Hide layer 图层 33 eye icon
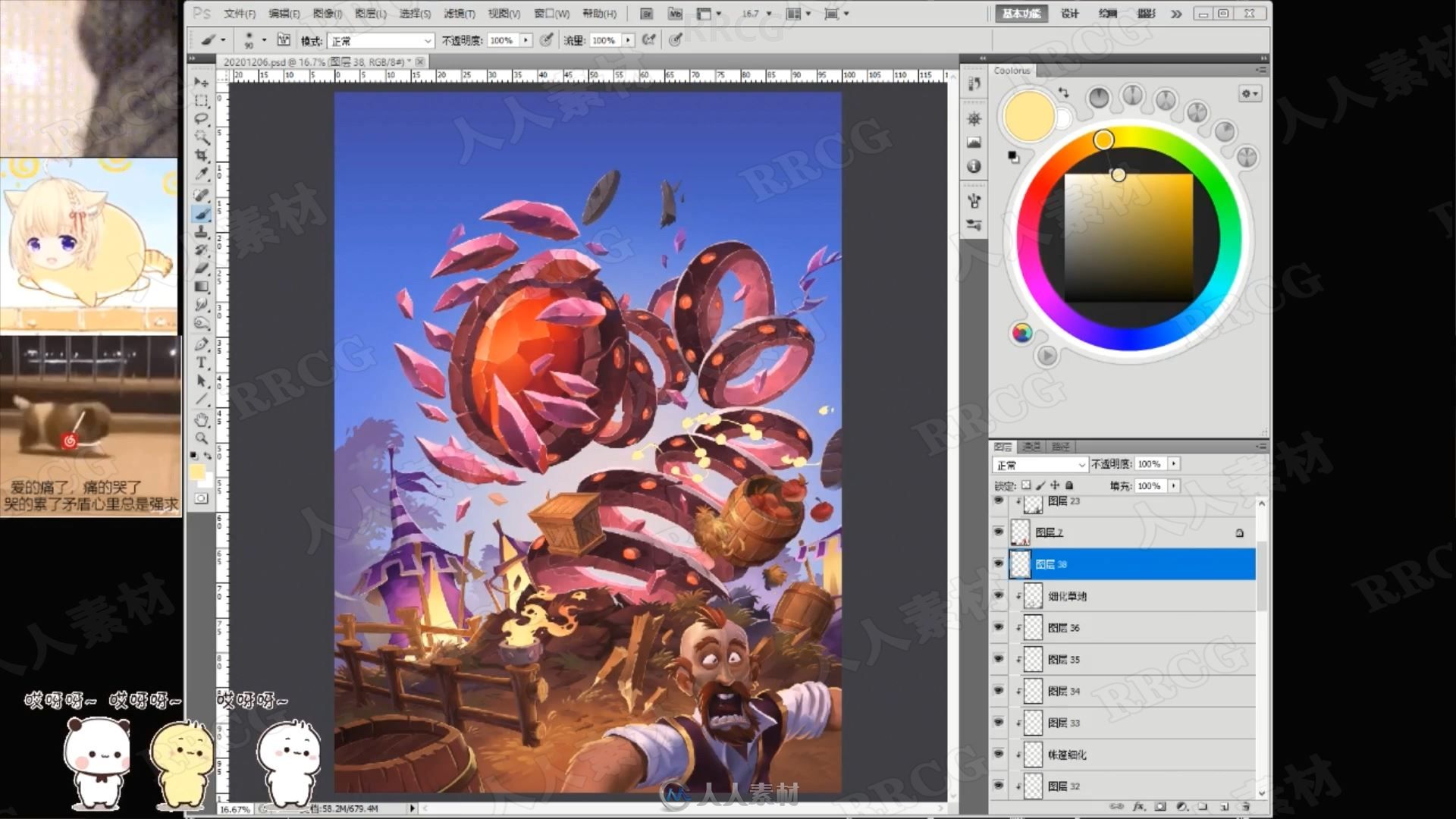This screenshot has height=819, width=1456. click(998, 723)
